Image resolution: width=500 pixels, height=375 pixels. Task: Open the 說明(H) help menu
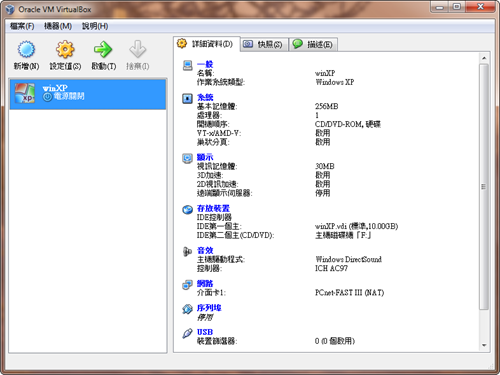(95, 26)
